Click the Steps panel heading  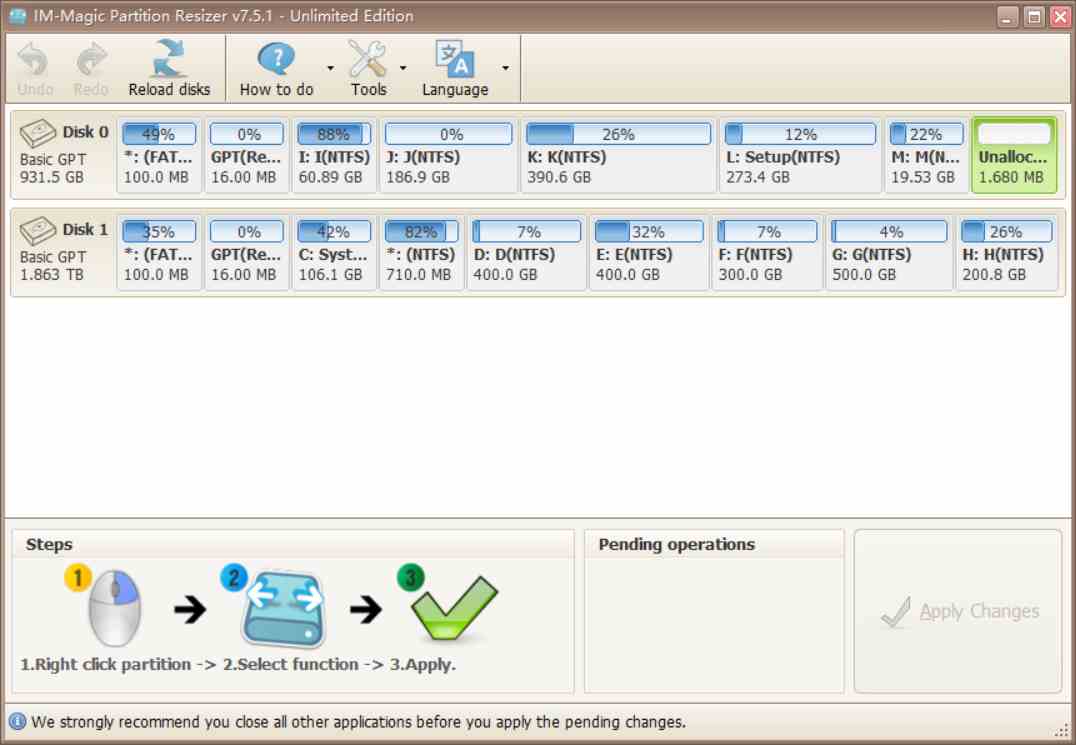(49, 544)
